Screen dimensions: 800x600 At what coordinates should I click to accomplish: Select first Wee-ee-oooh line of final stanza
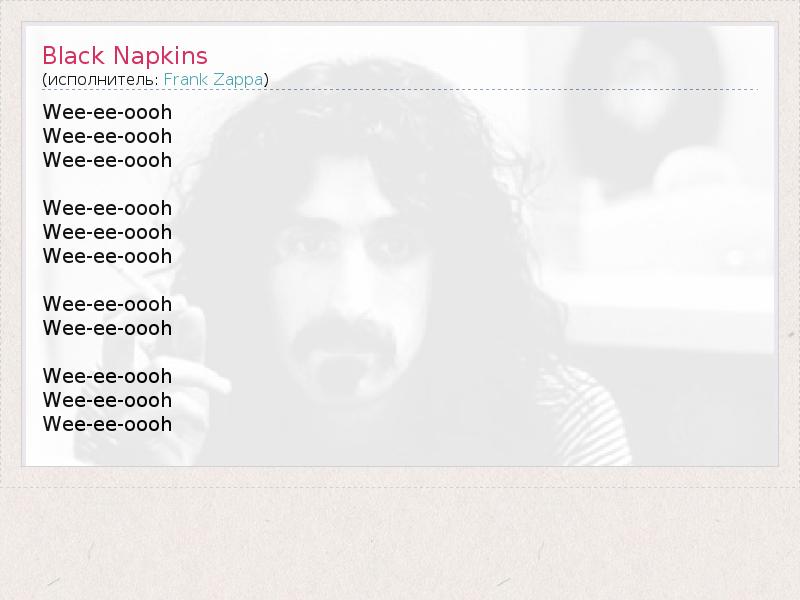(107, 376)
